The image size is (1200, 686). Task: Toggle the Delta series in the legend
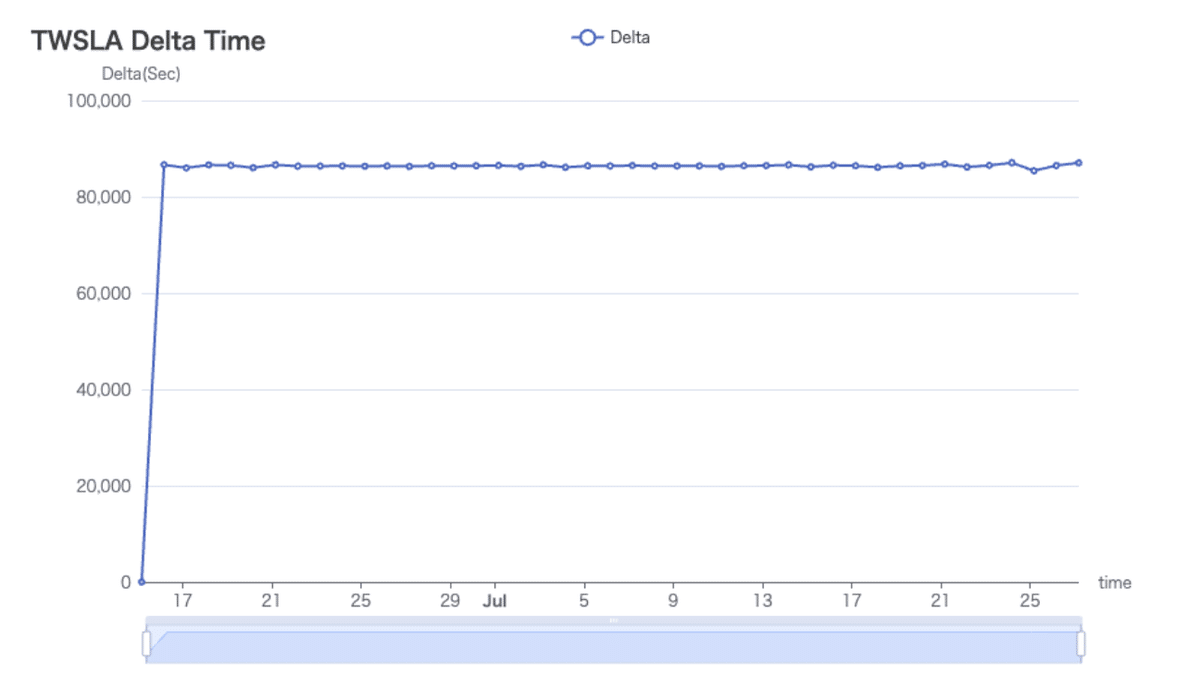coord(610,38)
